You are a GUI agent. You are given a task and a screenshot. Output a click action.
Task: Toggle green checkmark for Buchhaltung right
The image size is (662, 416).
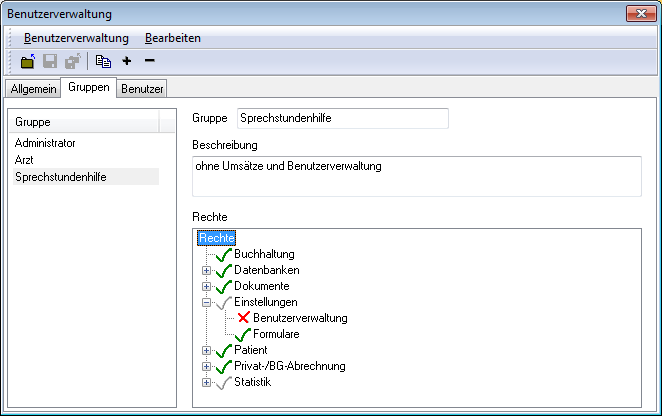(x=223, y=254)
